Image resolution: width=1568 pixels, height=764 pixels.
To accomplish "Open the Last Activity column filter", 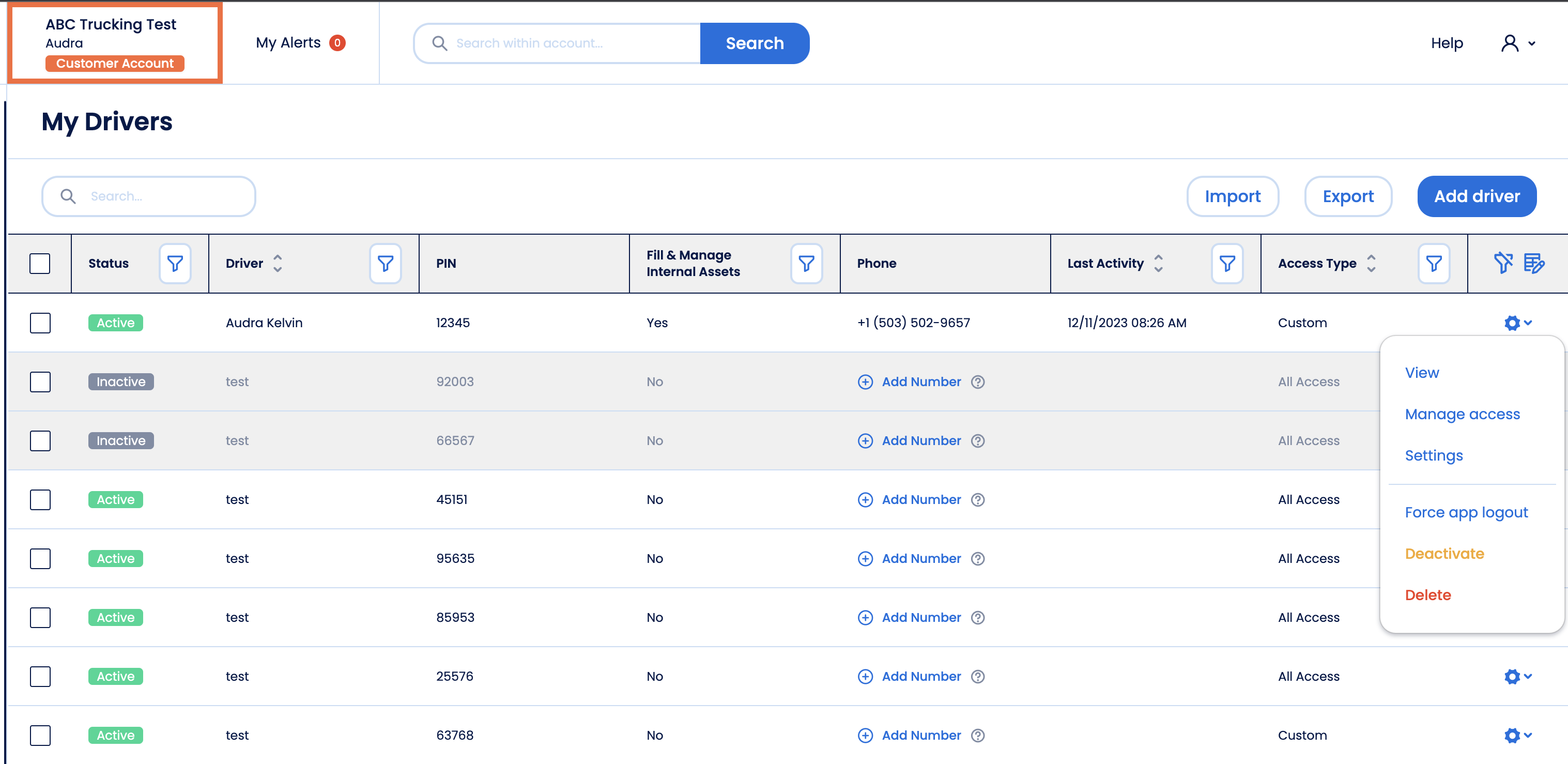I will pyautogui.click(x=1227, y=264).
